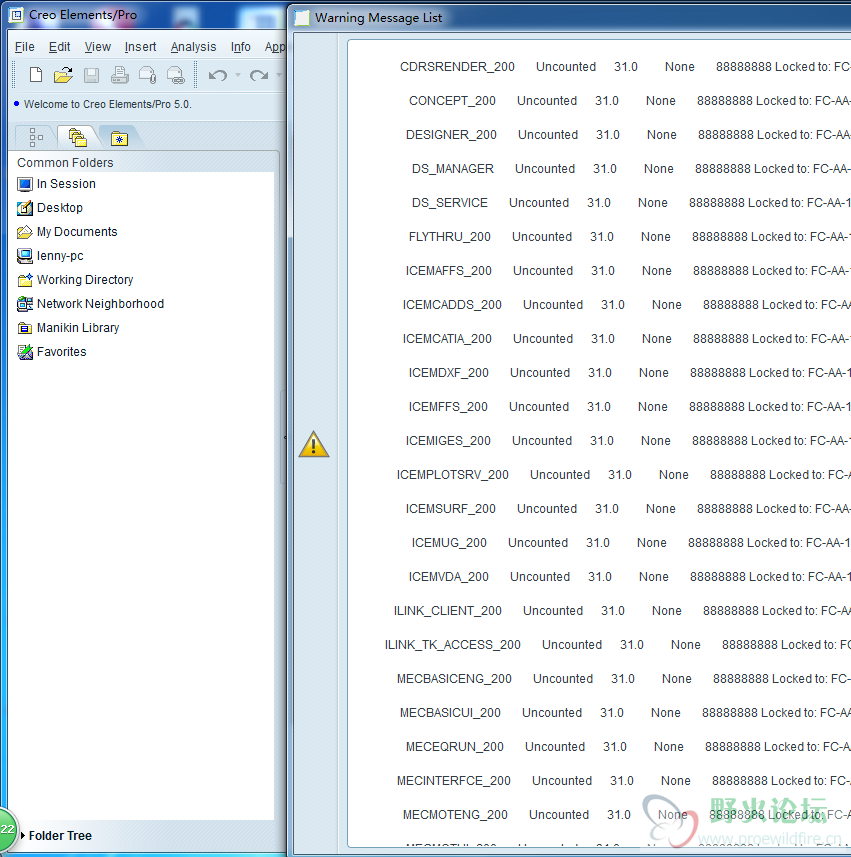This screenshot has height=857, width=851.
Task: Click the Working Directory folder icon
Action: coord(25,280)
